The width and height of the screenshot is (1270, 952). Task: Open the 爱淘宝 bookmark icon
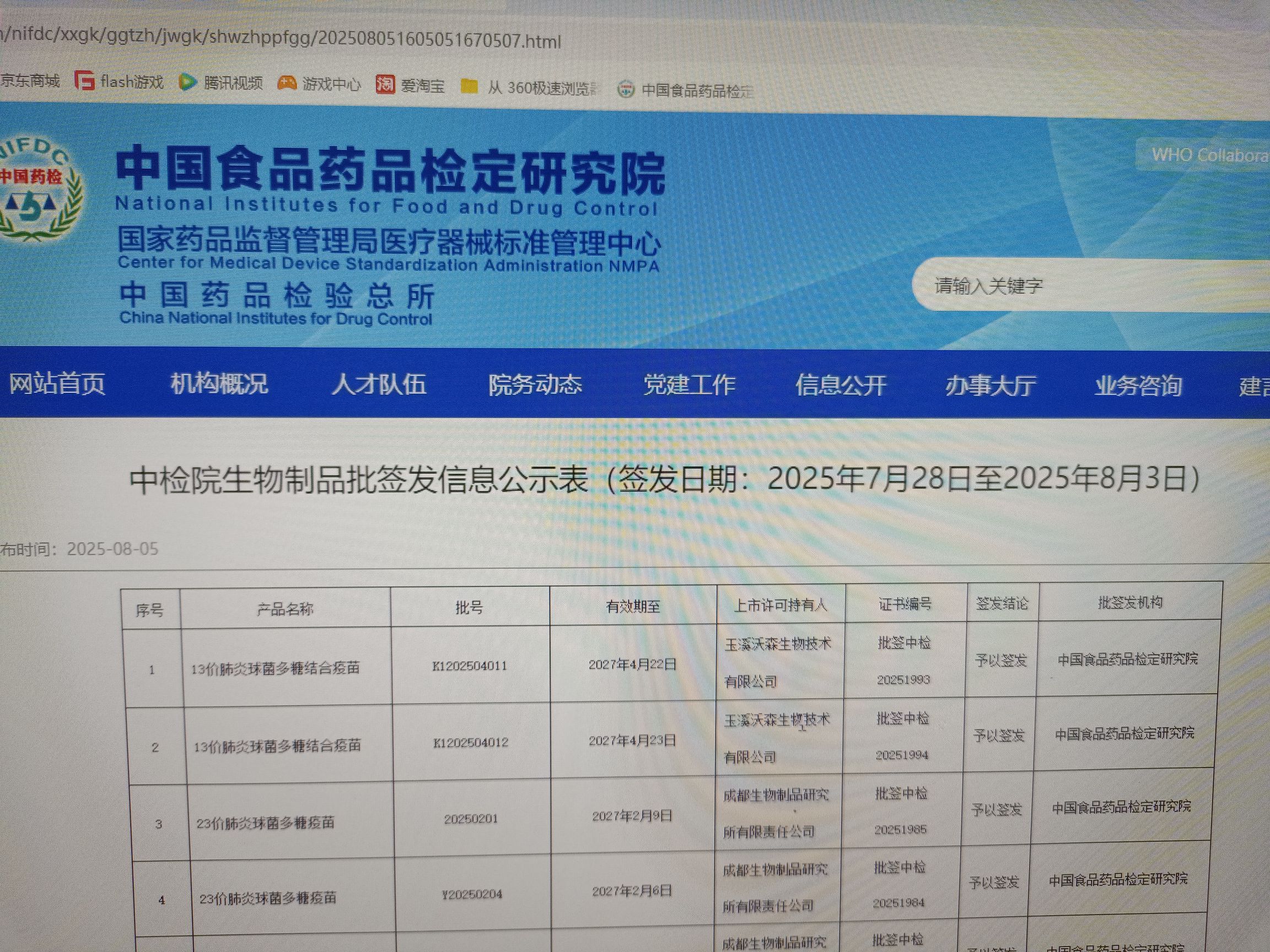point(385,84)
